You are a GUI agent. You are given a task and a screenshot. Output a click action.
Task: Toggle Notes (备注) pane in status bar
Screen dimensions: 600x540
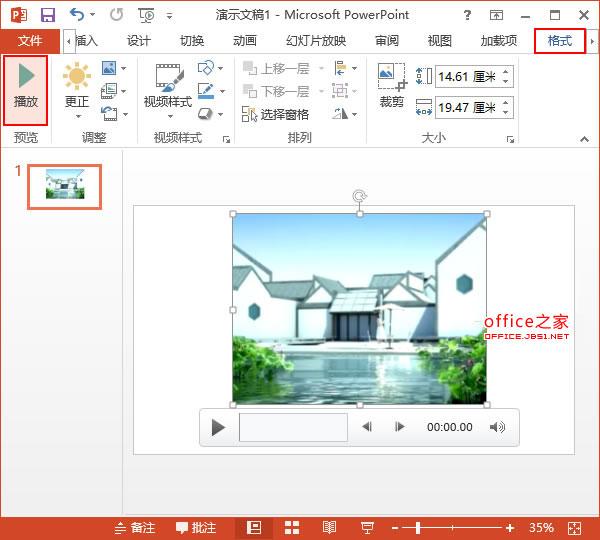click(135, 528)
